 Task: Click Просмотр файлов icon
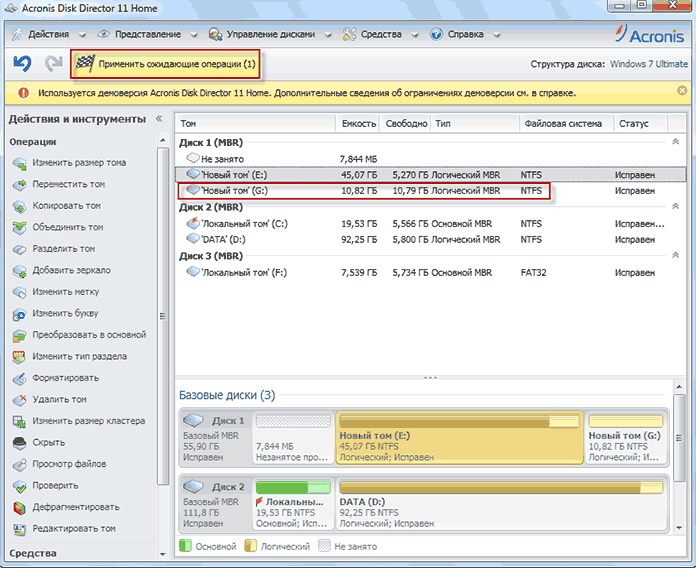tap(19, 464)
